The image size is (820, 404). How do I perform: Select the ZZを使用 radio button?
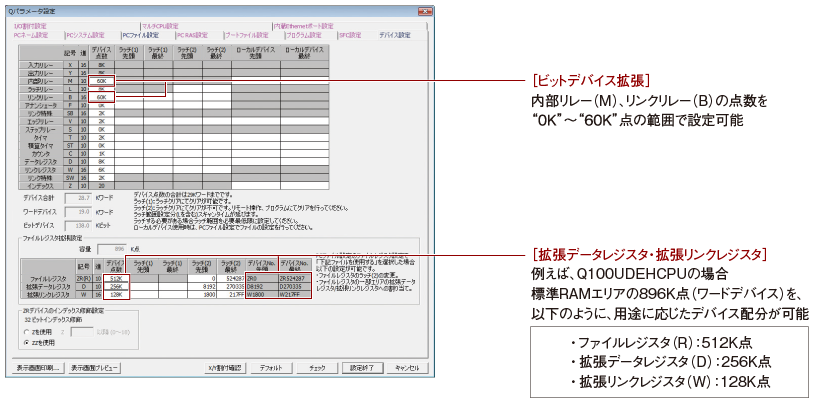22,341
